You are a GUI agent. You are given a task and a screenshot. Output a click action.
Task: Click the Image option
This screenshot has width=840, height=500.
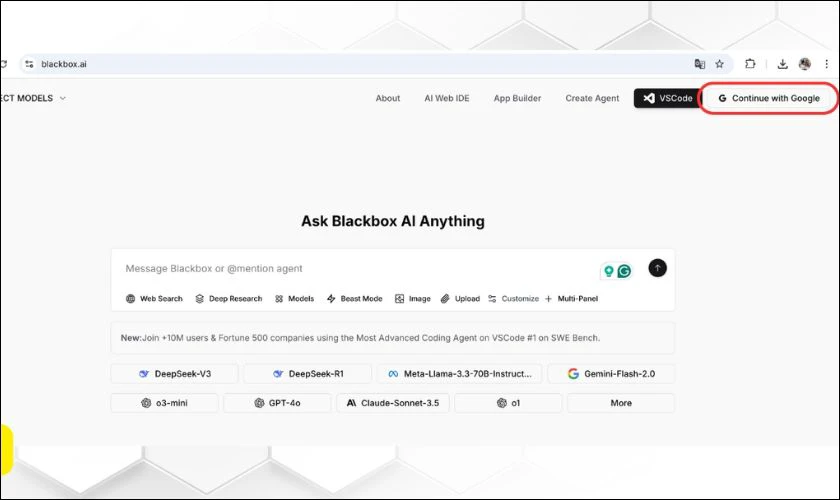pyautogui.click(x=413, y=298)
